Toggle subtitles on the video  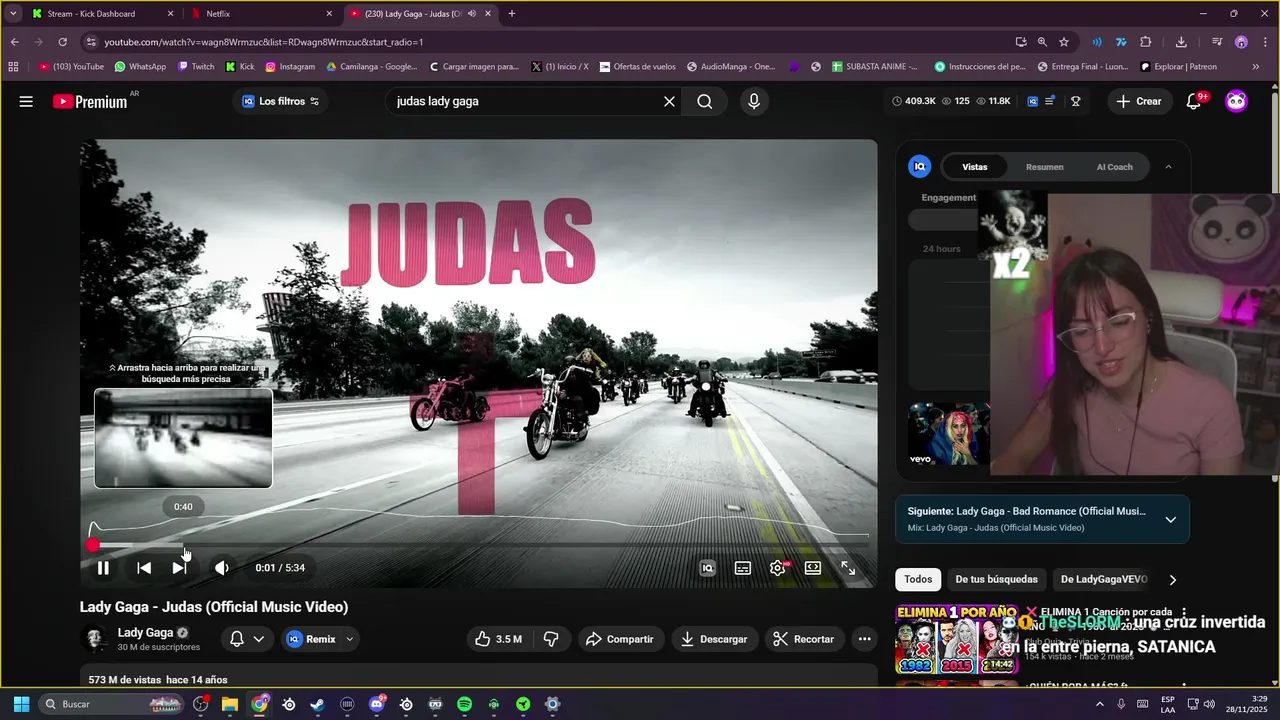click(x=743, y=568)
